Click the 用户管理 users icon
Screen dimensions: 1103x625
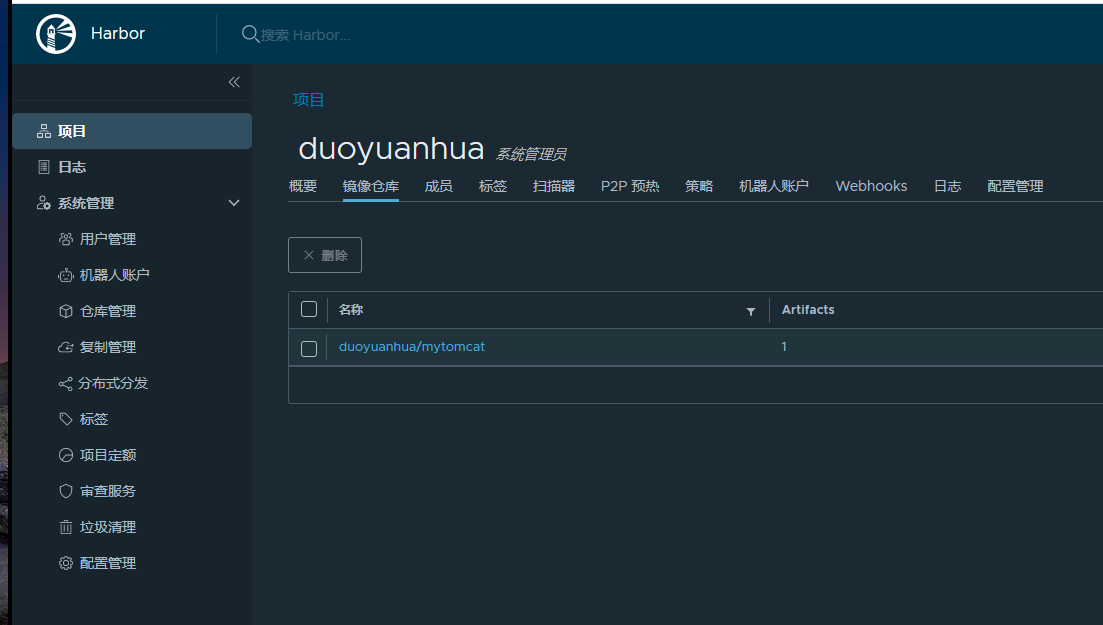click(x=65, y=239)
